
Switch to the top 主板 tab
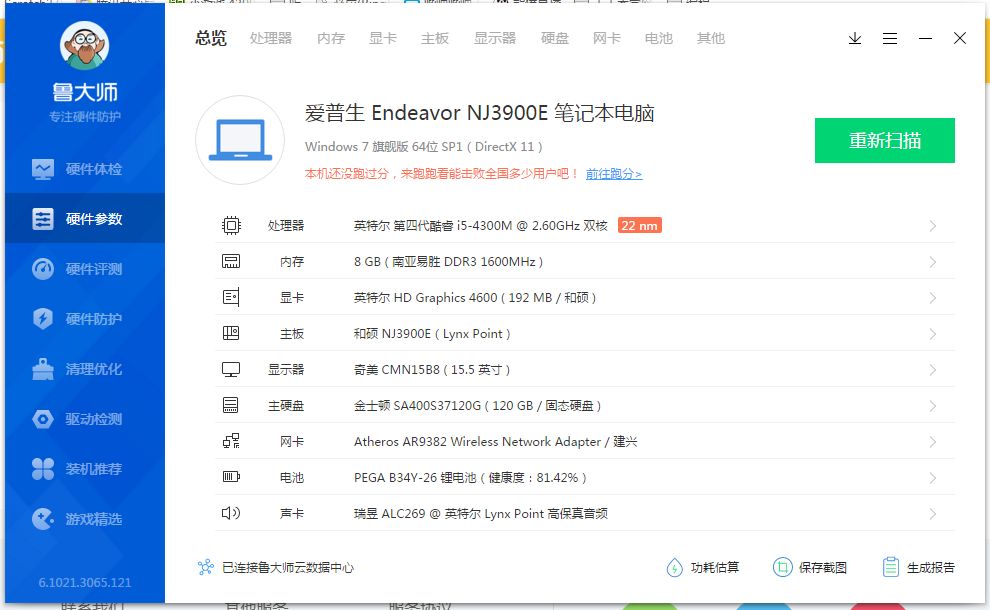(435, 39)
